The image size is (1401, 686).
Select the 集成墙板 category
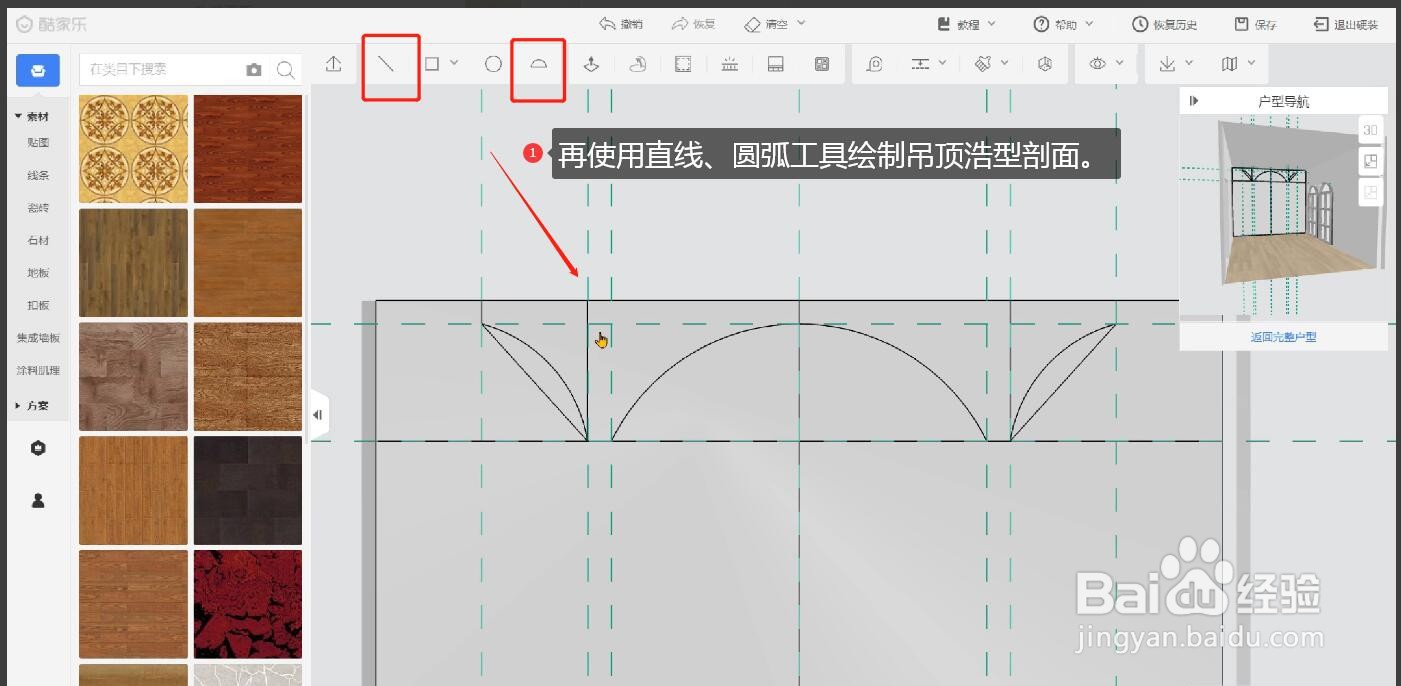click(x=38, y=338)
